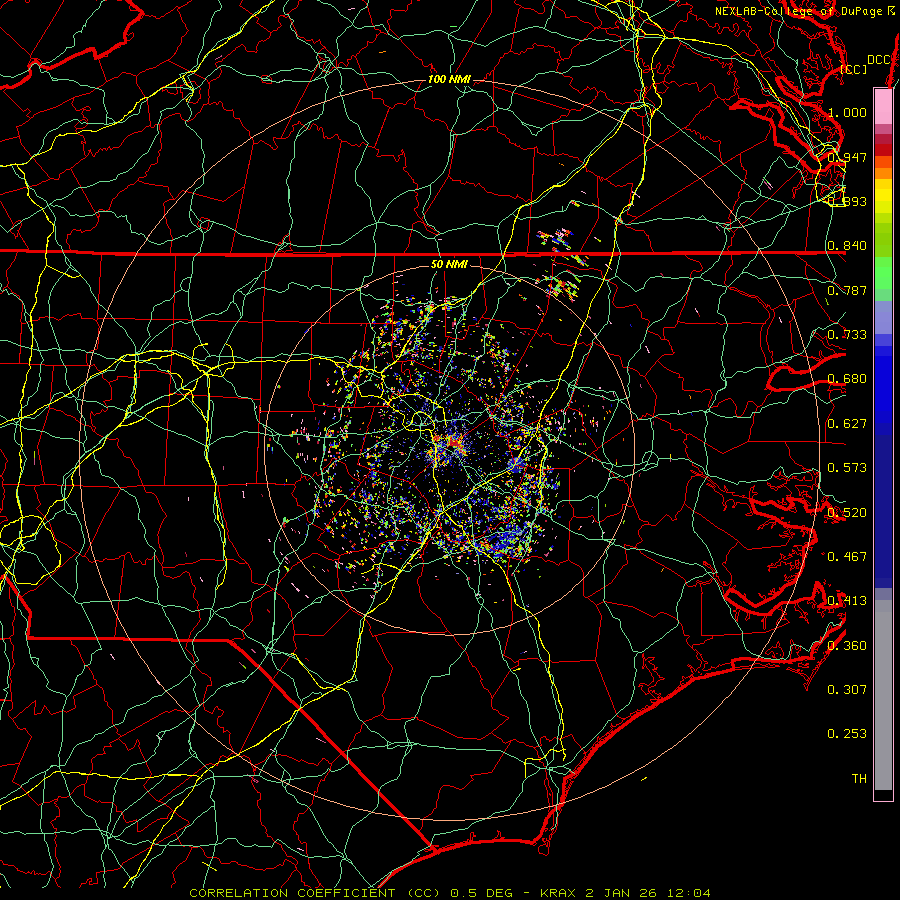This screenshot has width=900, height=900.
Task: Pick the dark red segment of the color bar
Action: (x=883, y=149)
